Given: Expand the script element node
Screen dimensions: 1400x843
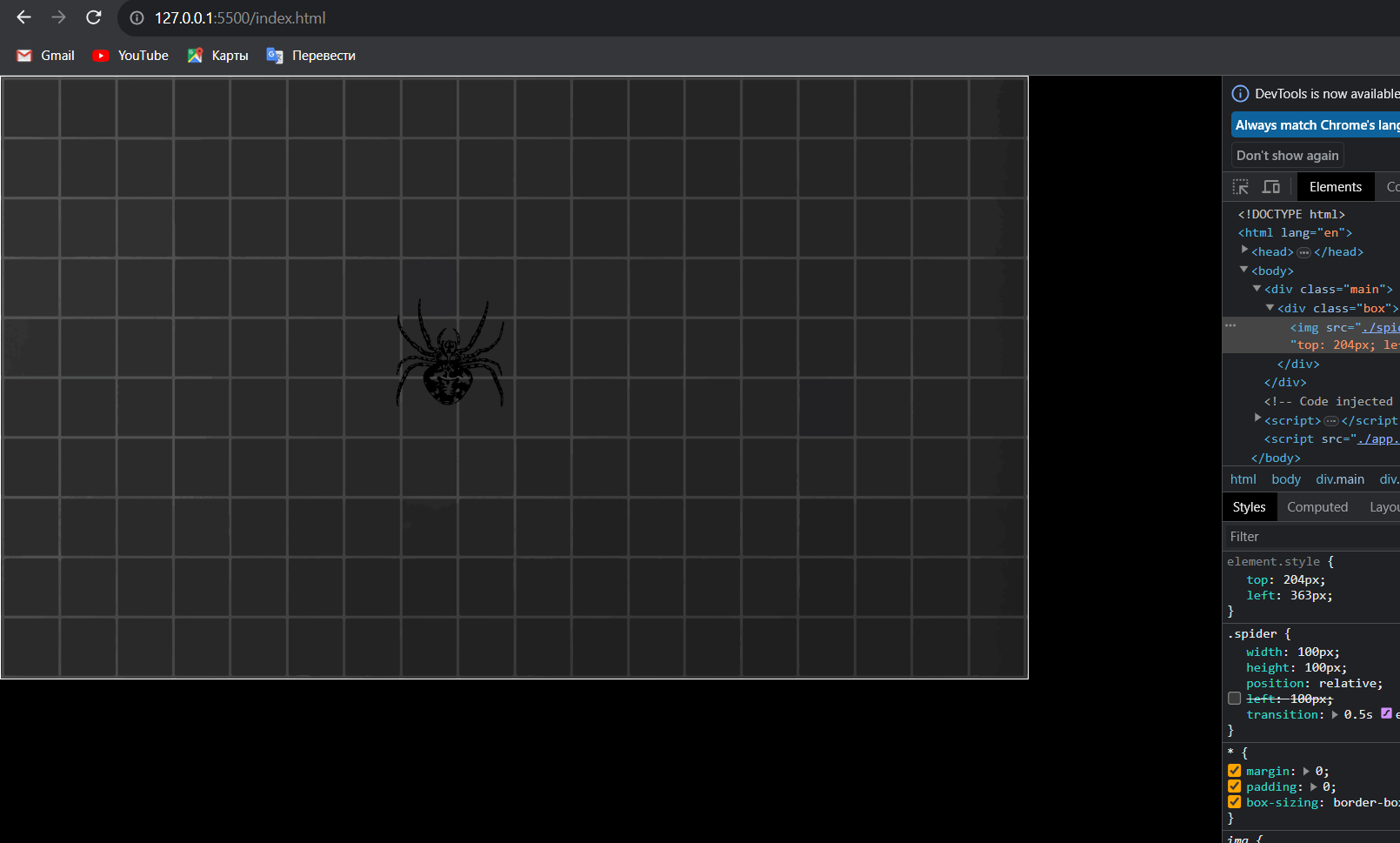Looking at the screenshot, I should 1257,419.
